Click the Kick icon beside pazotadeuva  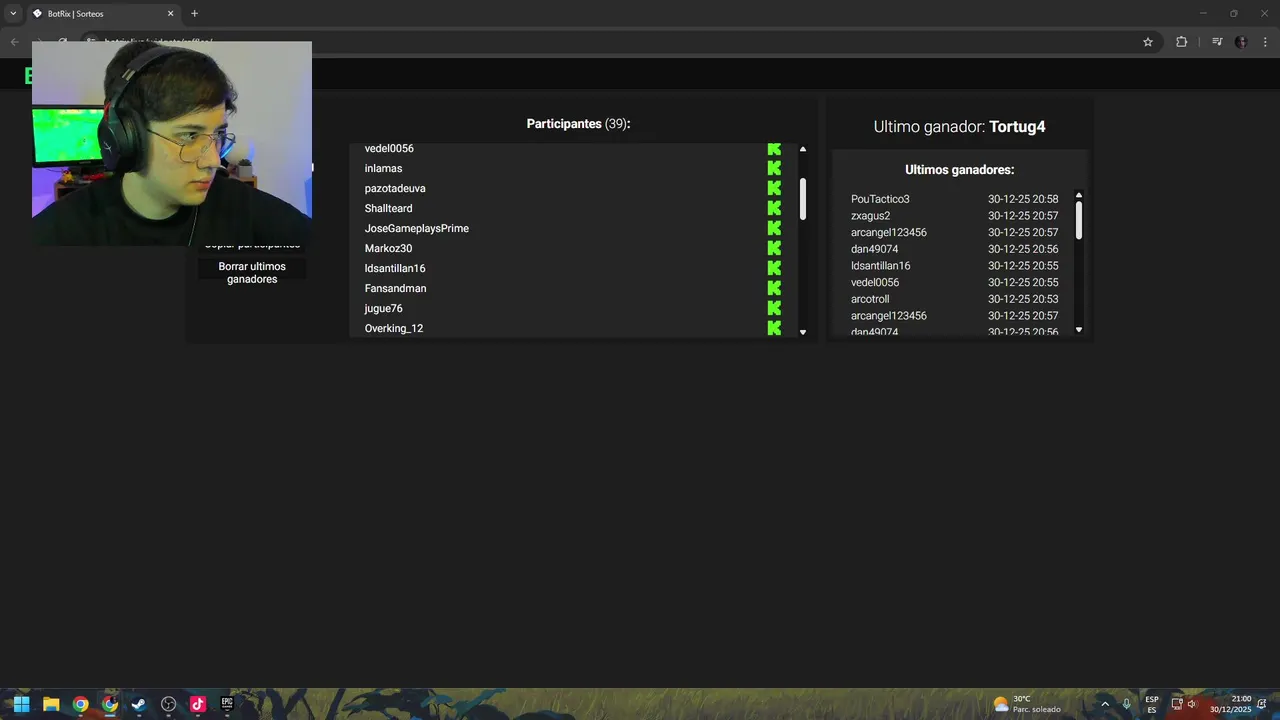point(774,188)
